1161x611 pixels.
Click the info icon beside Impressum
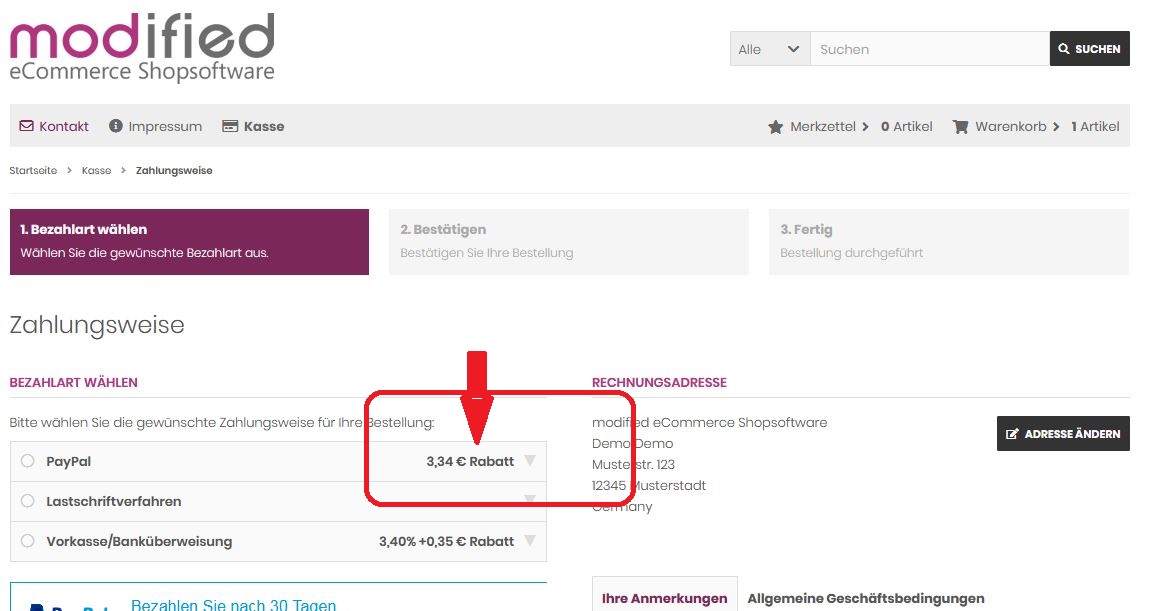tap(116, 126)
